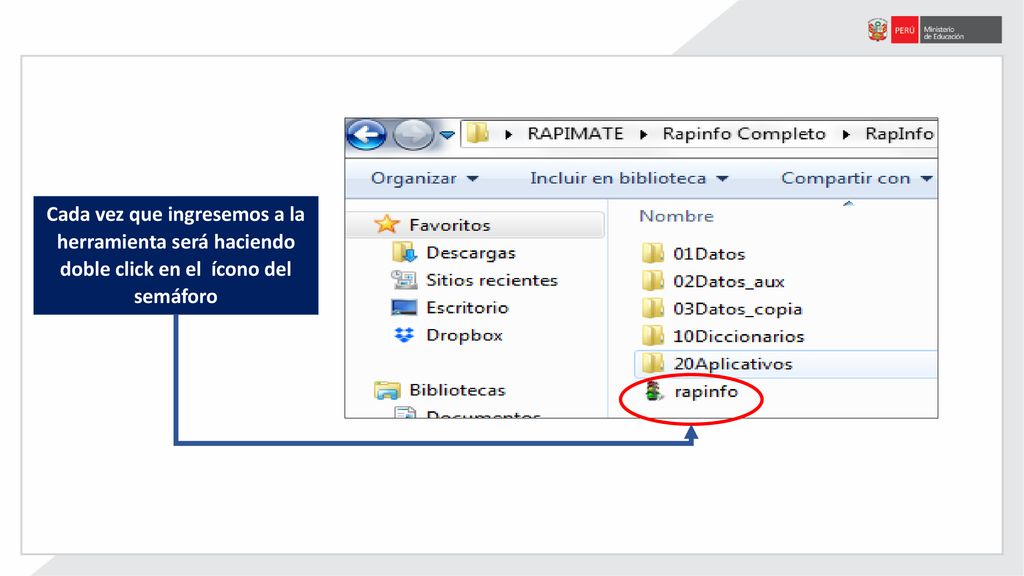Click the 20Aplicativos folder icon
Viewport: 1024px width, 576px height.
coord(652,363)
